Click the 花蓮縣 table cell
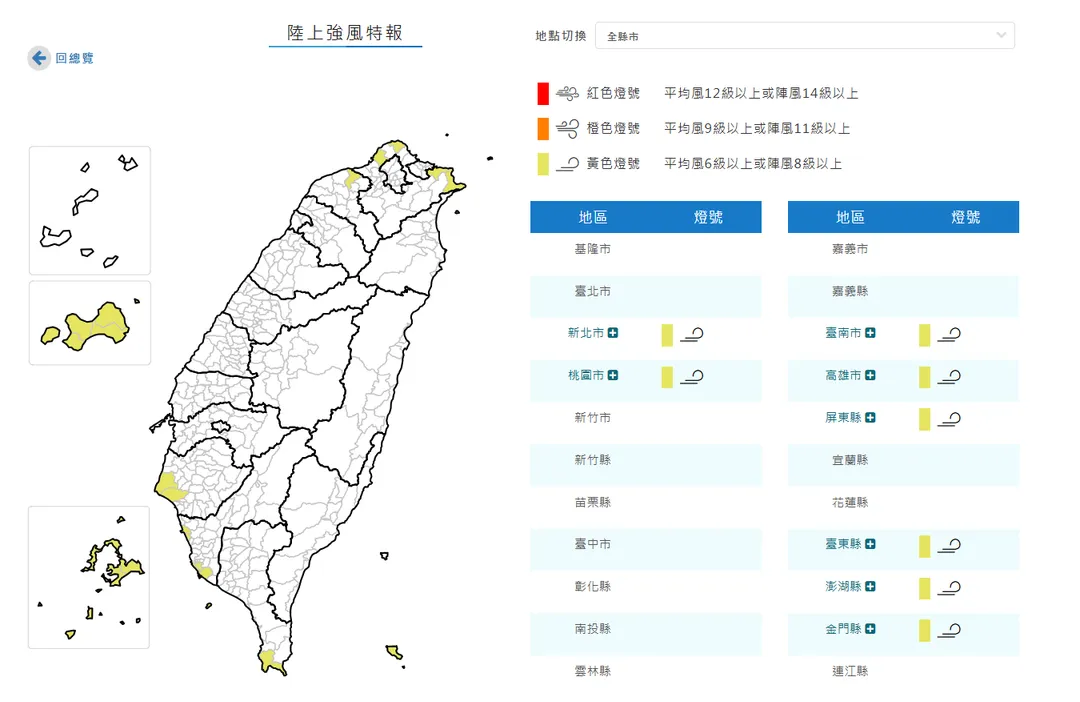1080x702 pixels. point(850,502)
